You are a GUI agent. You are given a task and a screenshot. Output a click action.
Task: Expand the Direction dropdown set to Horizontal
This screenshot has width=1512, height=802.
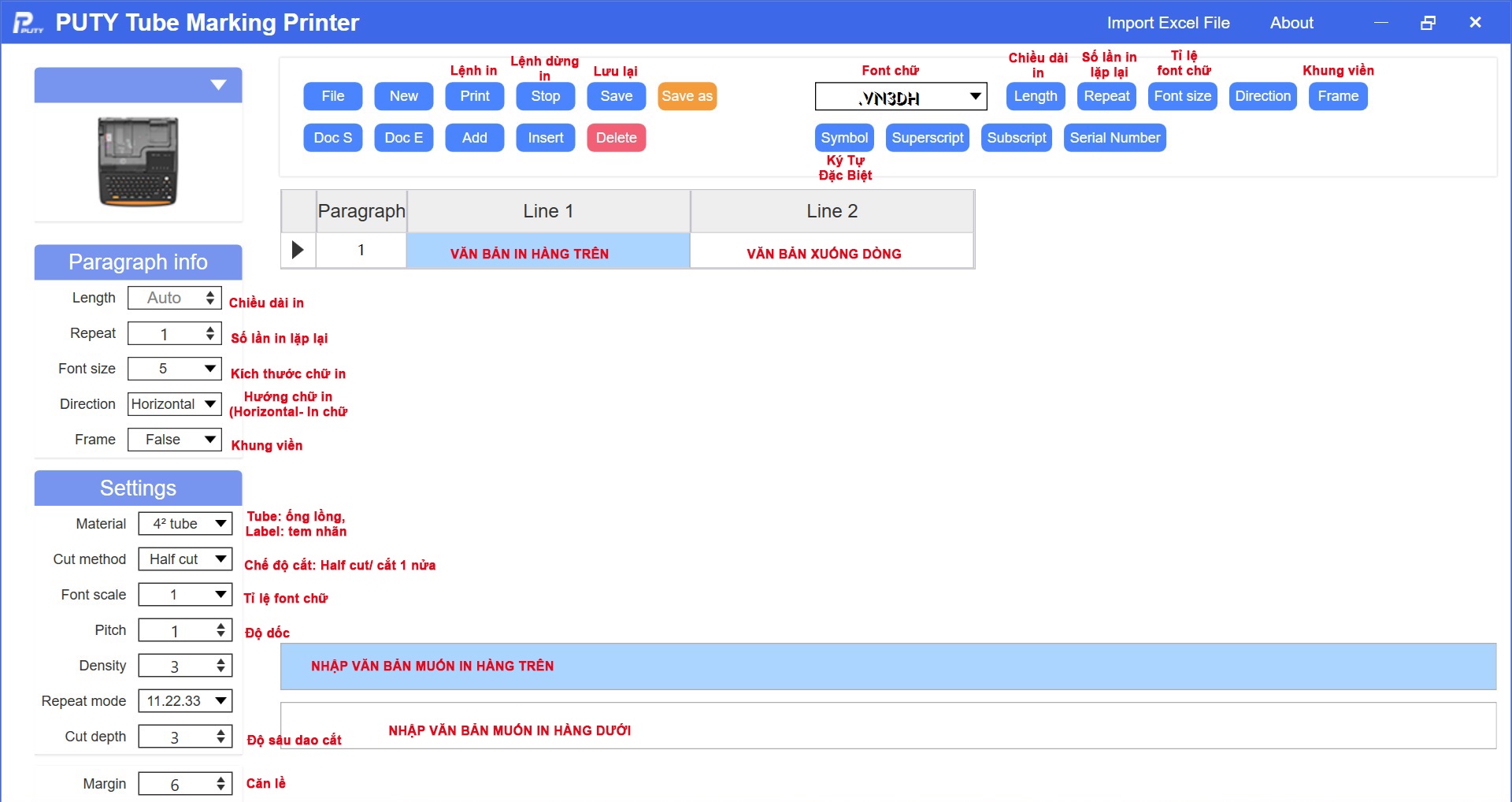tap(209, 404)
